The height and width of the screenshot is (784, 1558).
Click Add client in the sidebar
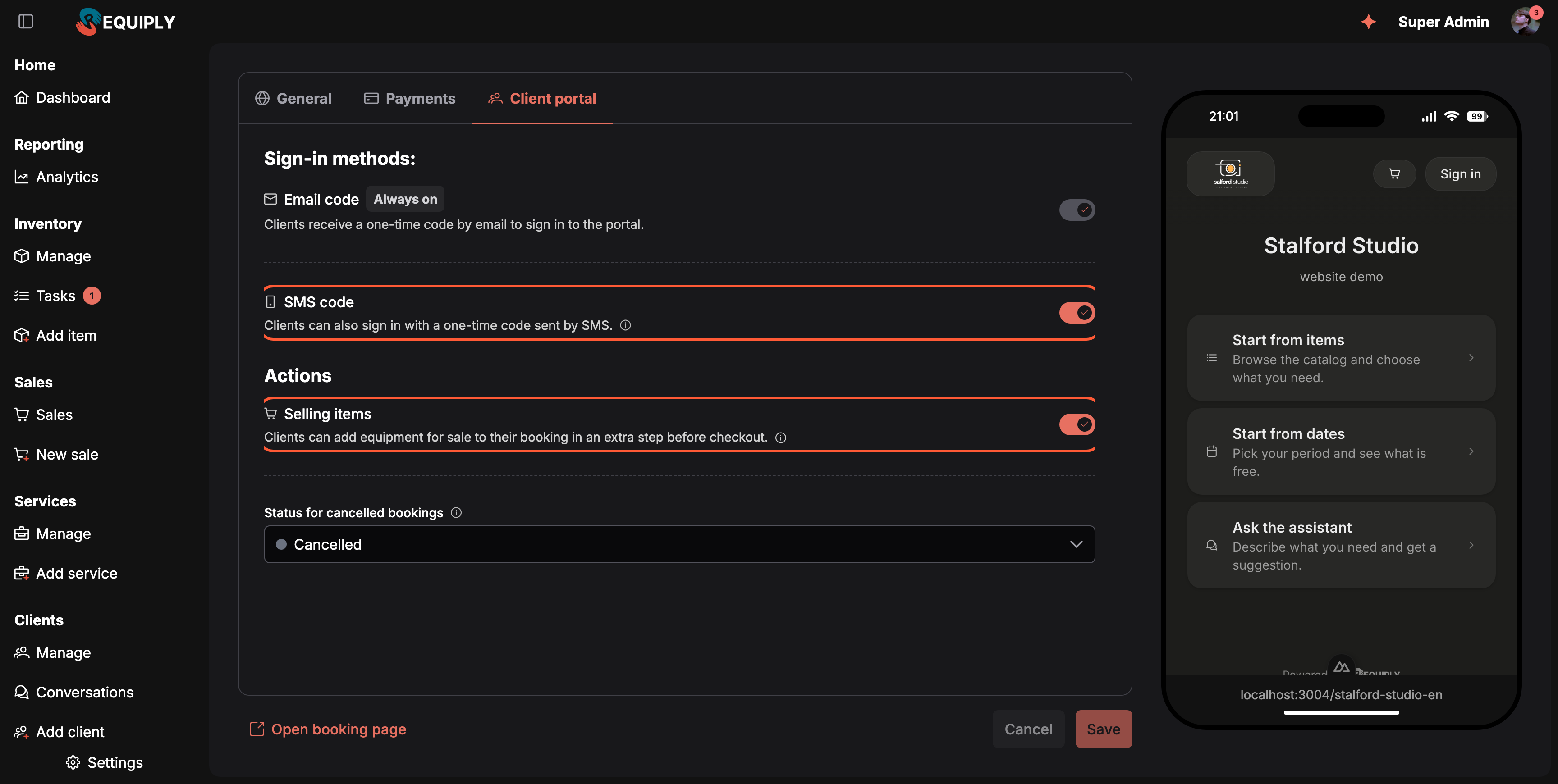(x=59, y=732)
